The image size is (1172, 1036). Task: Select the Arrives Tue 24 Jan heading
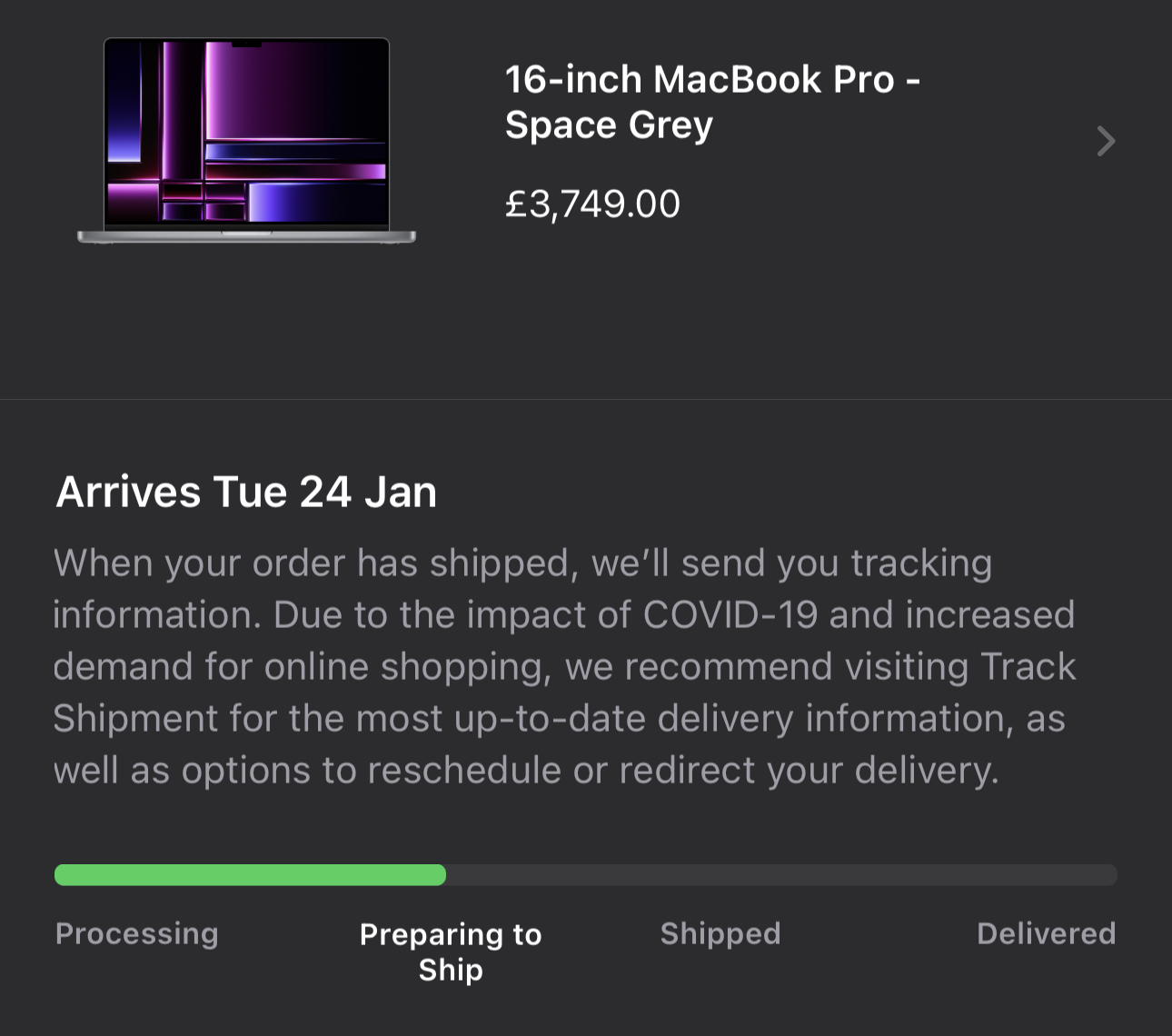coord(246,492)
